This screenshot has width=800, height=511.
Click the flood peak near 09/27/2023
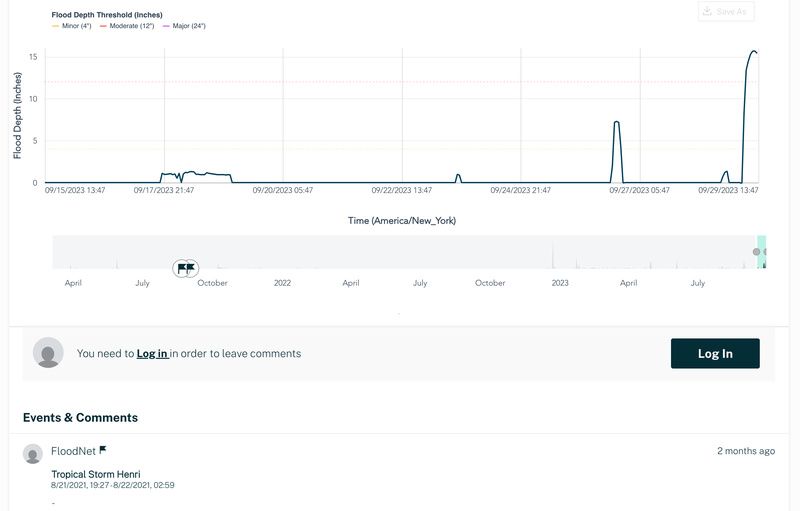coord(617,122)
